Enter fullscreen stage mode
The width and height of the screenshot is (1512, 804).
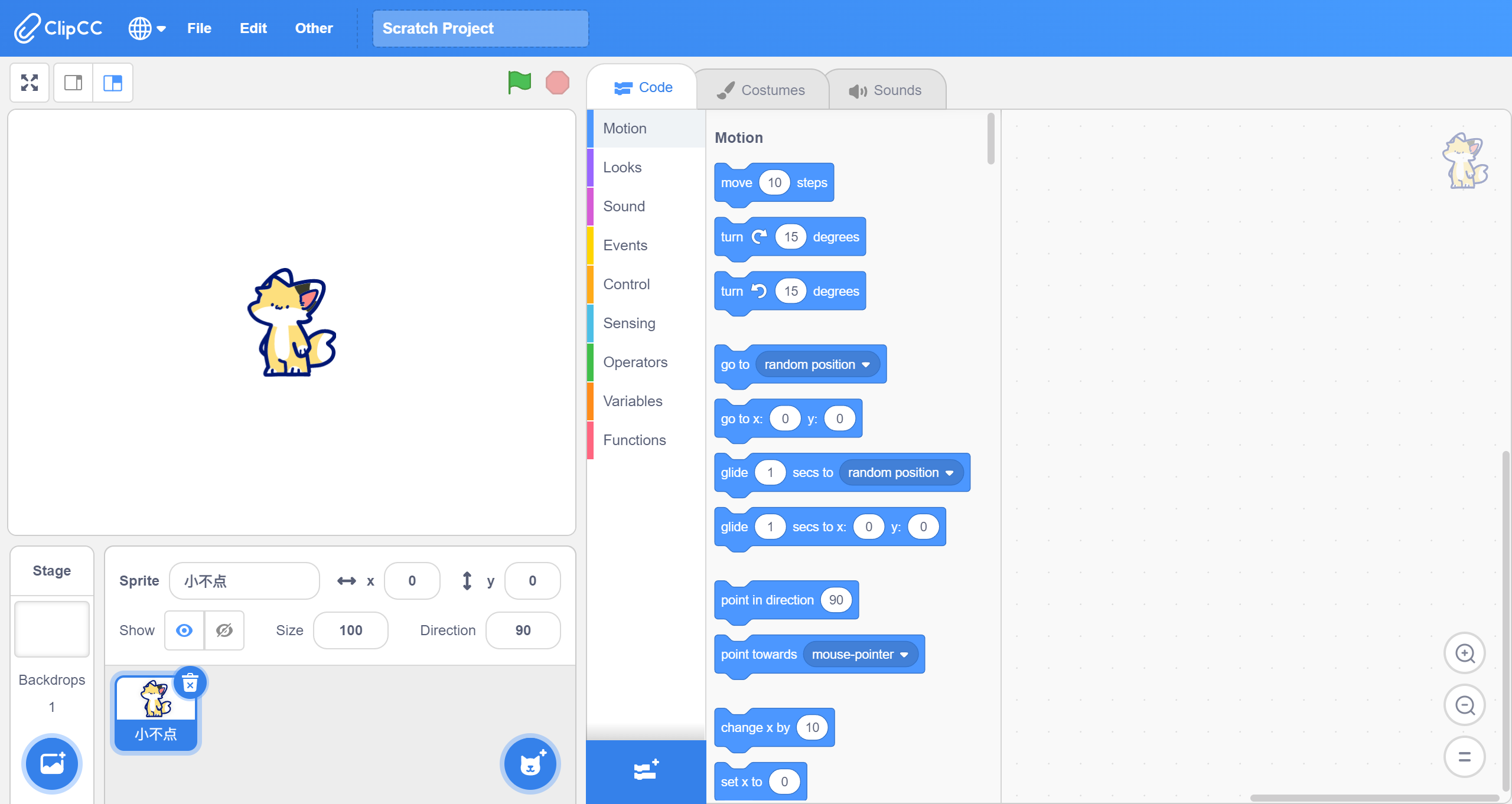[x=30, y=83]
